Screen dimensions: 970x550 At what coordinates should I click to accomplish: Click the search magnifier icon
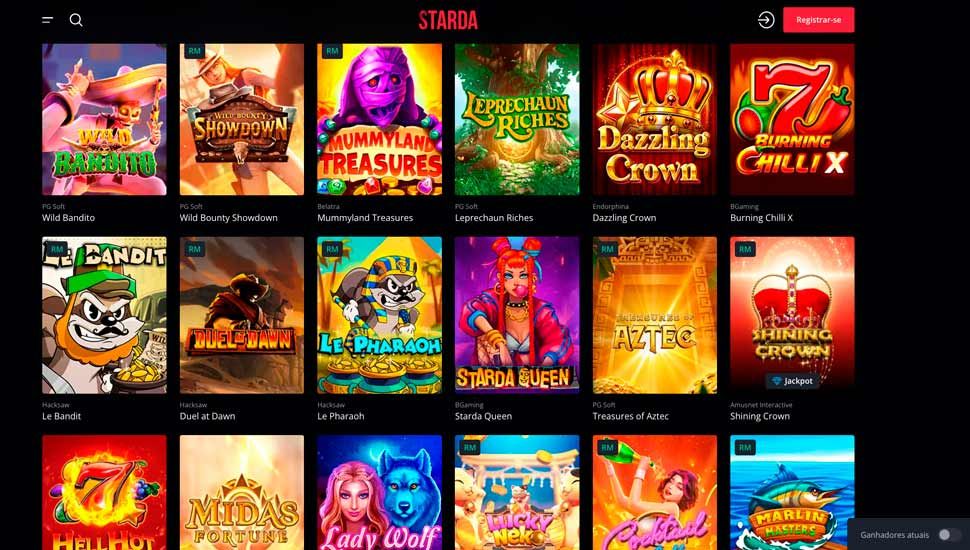pyautogui.click(x=76, y=20)
